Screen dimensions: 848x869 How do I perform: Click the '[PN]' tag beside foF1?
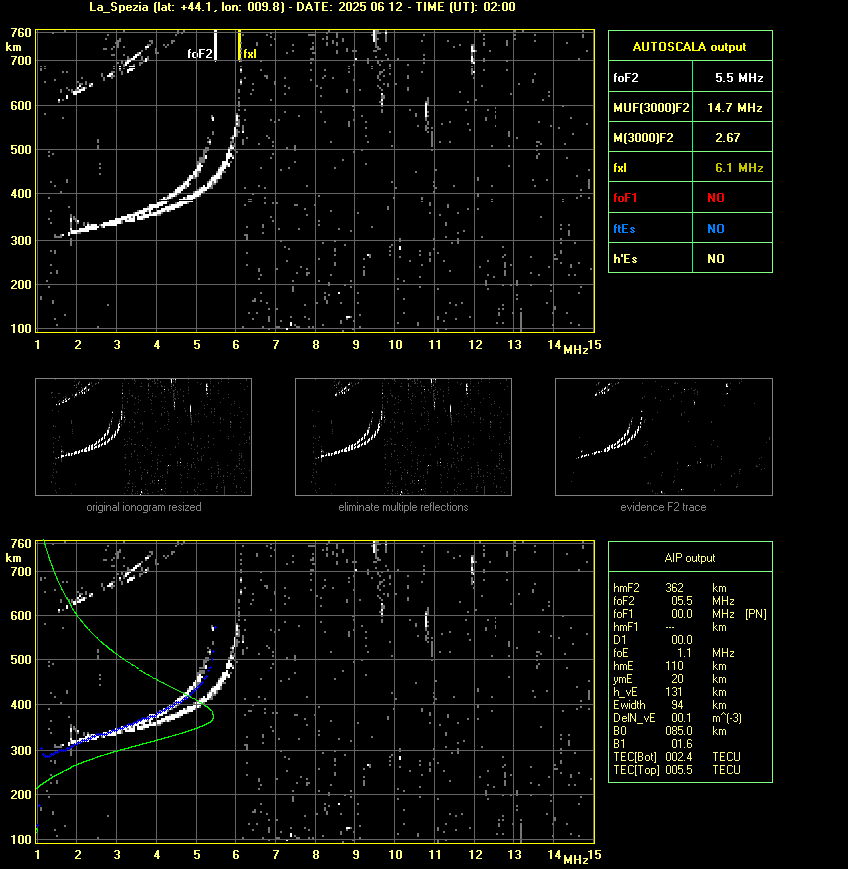tap(755, 614)
